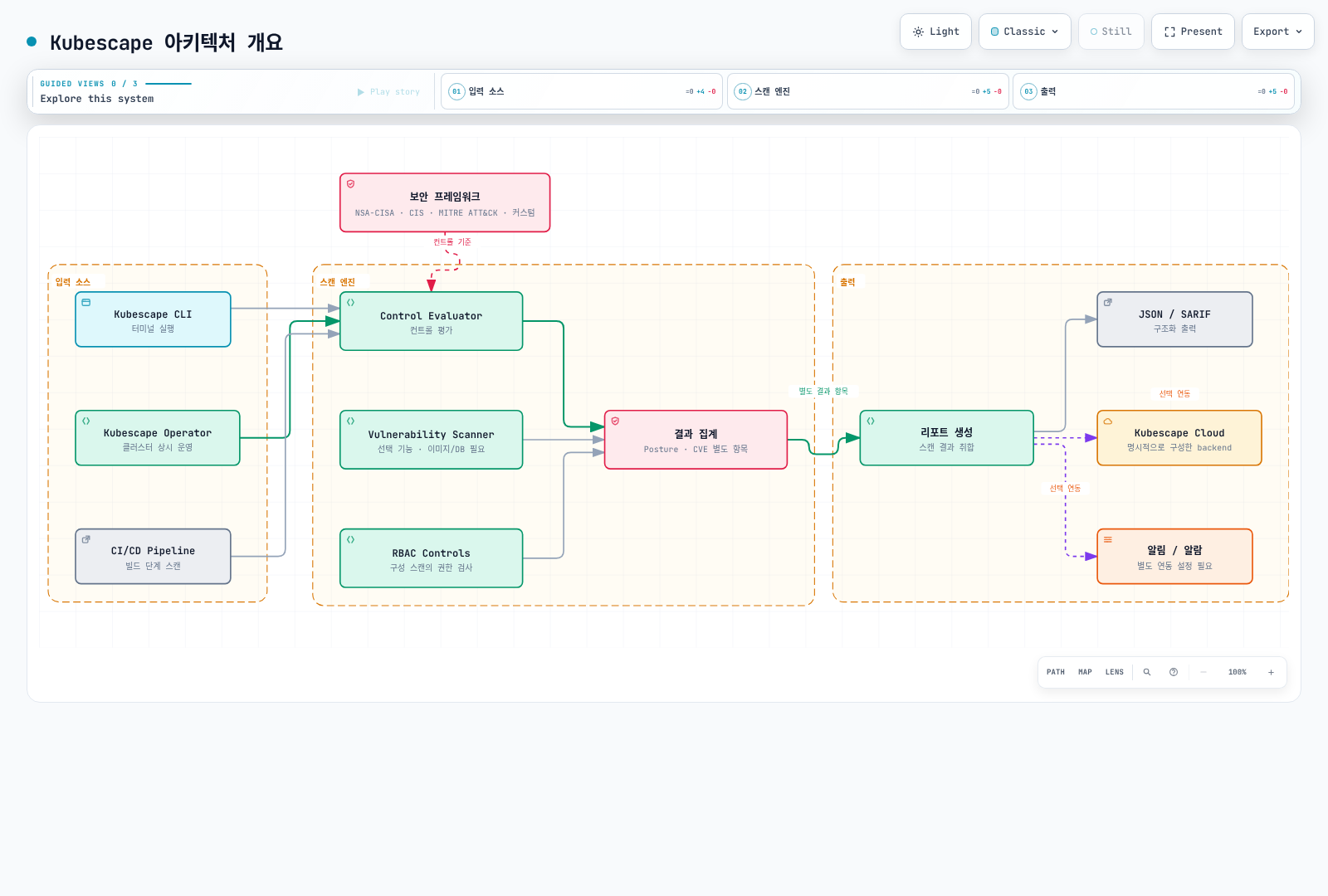Image resolution: width=1328 pixels, height=896 pixels.
Task: Click the 컨트롤 기준 edge label
Action: [452, 242]
